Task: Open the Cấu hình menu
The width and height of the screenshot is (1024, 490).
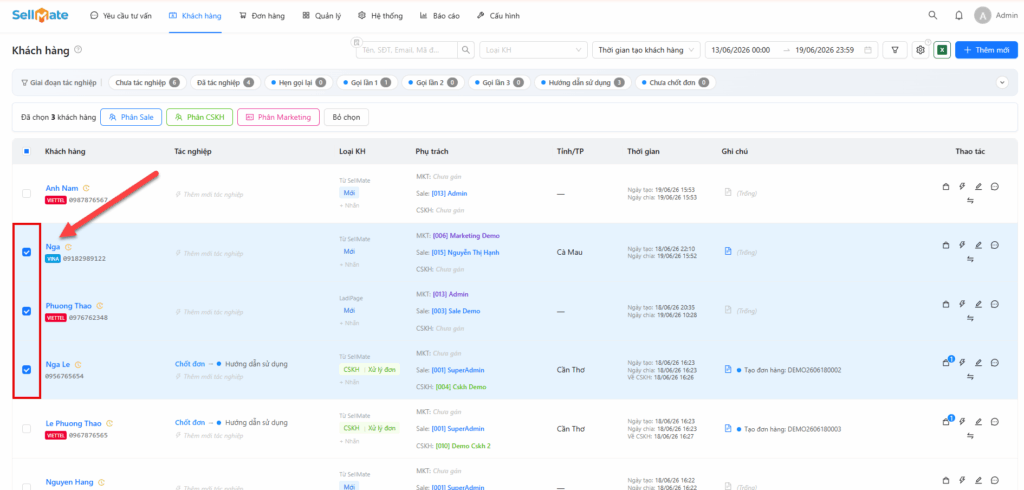Action: pyautogui.click(x=498, y=16)
